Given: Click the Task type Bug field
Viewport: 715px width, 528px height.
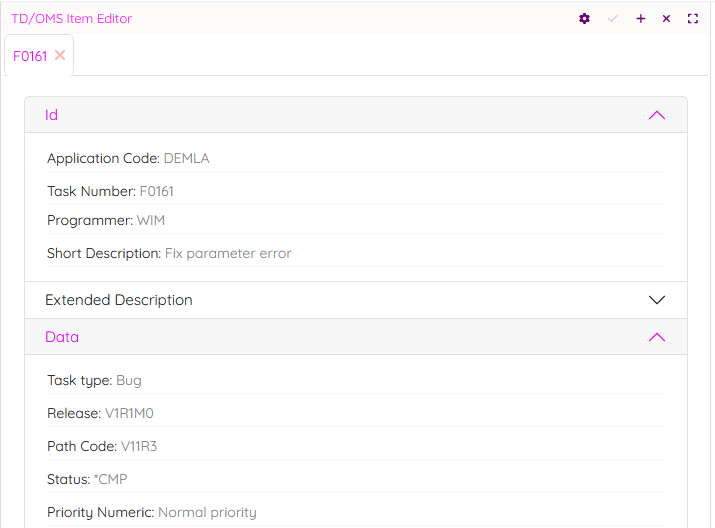Looking at the screenshot, I should [x=129, y=380].
